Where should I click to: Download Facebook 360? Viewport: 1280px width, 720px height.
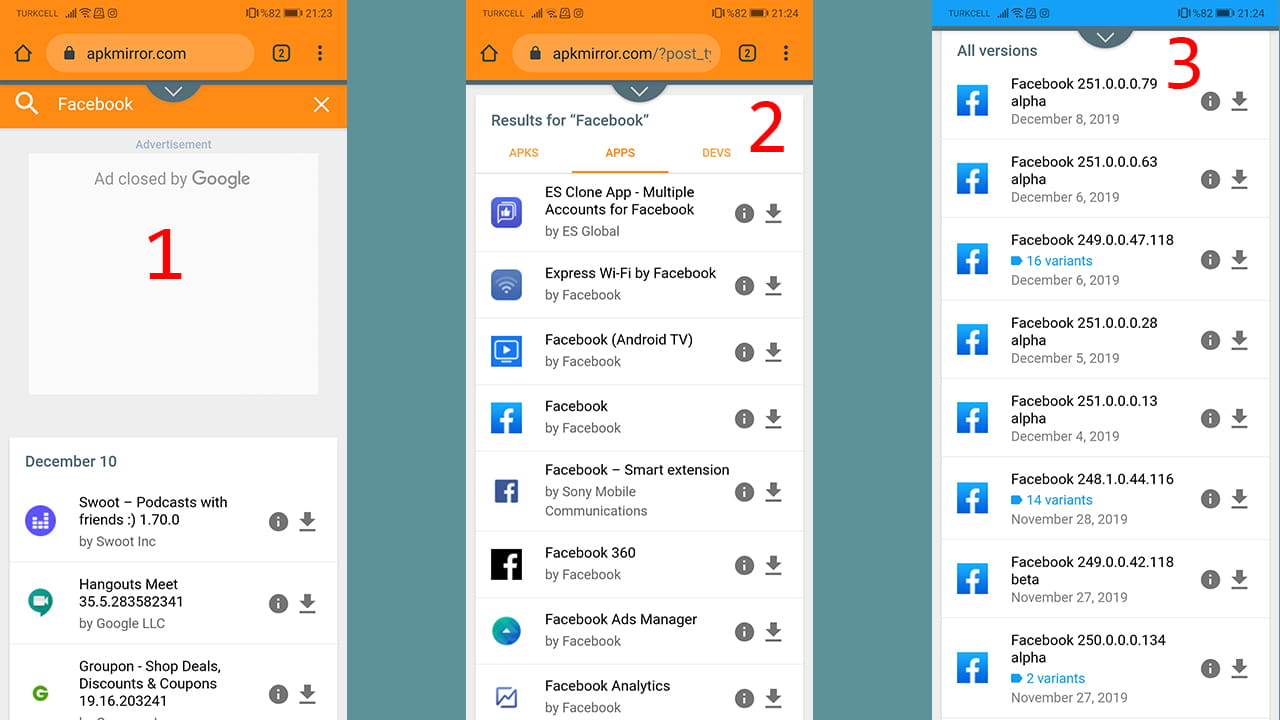coord(773,565)
